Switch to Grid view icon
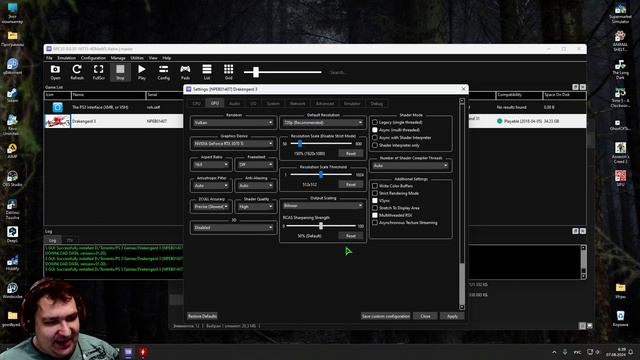The width and height of the screenshot is (640, 360). (x=229, y=72)
